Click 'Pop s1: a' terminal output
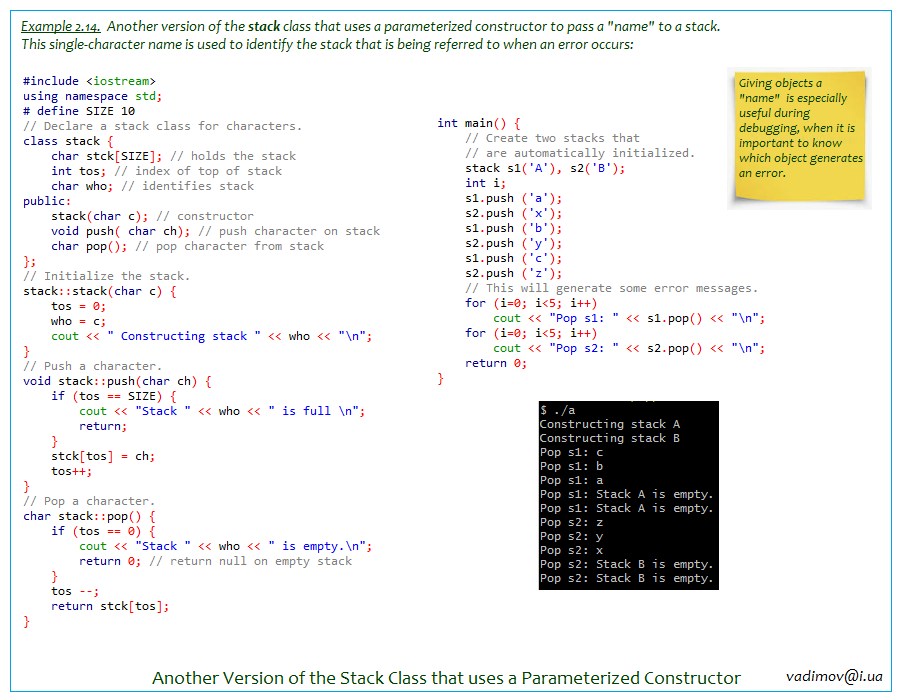This screenshot has width=900, height=700. 571,480
